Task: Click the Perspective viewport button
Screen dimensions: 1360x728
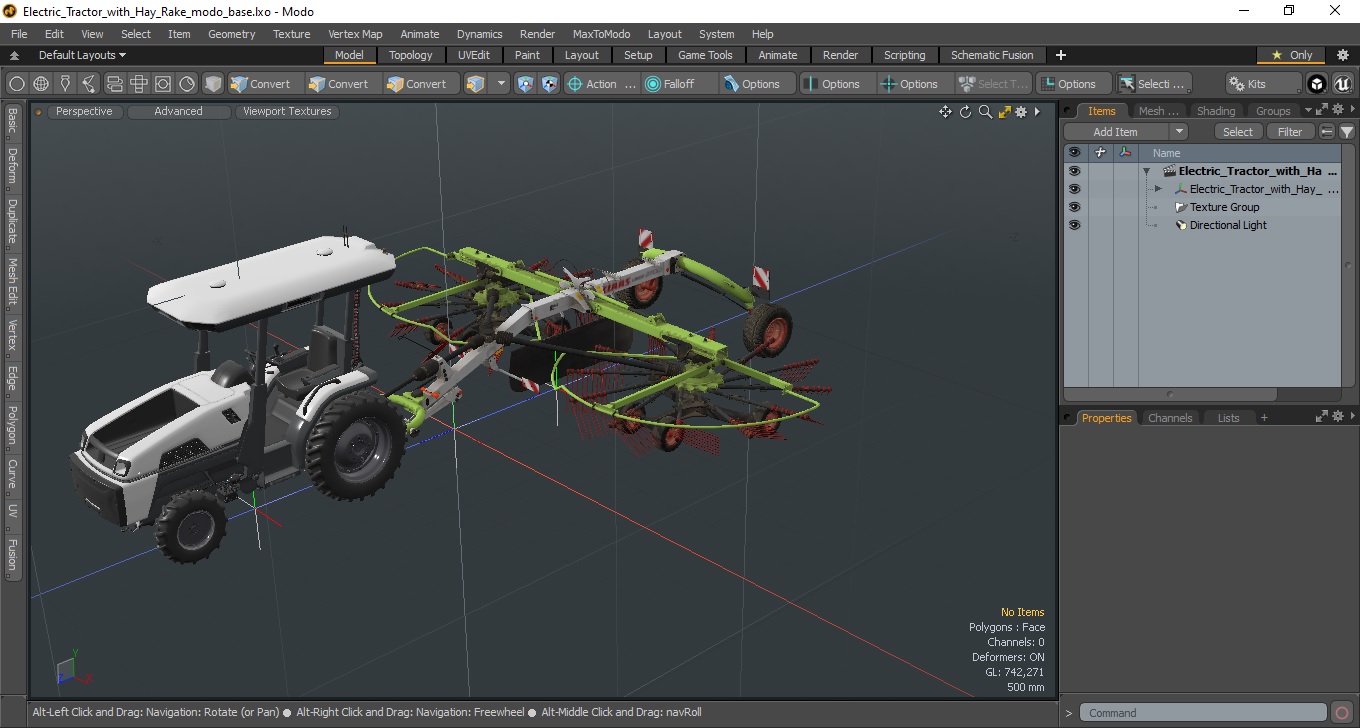Action: [x=84, y=112]
